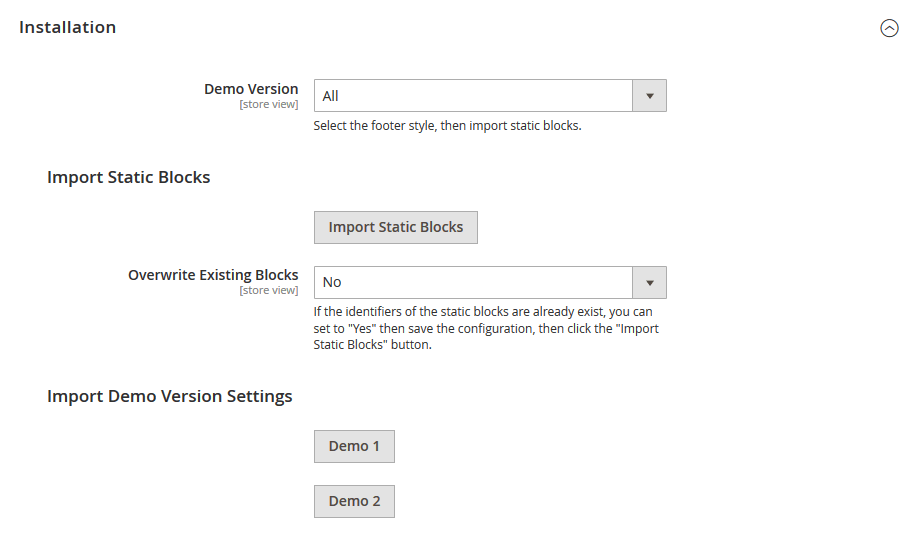Click the store view scope under Demo Version
The height and width of the screenshot is (538, 917).
pyautogui.click(x=268, y=104)
